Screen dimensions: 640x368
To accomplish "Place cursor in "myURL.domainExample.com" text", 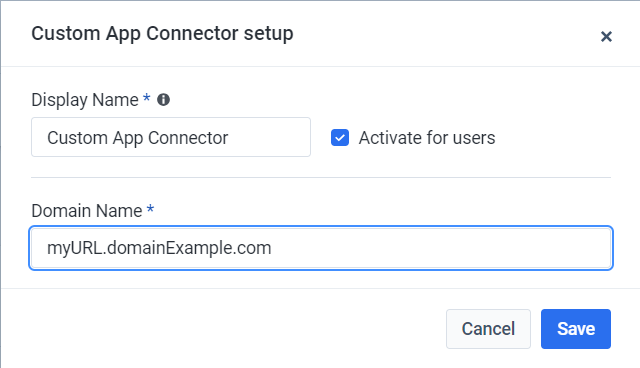I will (x=159, y=248).
